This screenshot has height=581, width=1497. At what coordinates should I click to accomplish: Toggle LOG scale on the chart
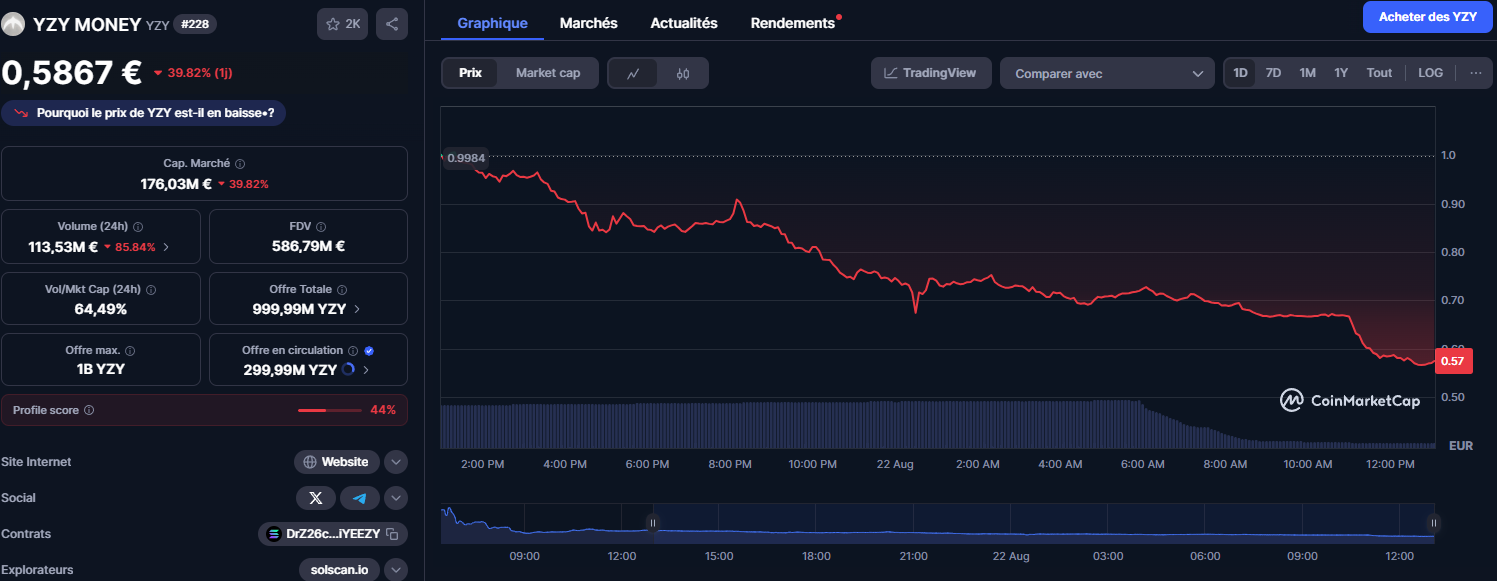tap(1430, 73)
